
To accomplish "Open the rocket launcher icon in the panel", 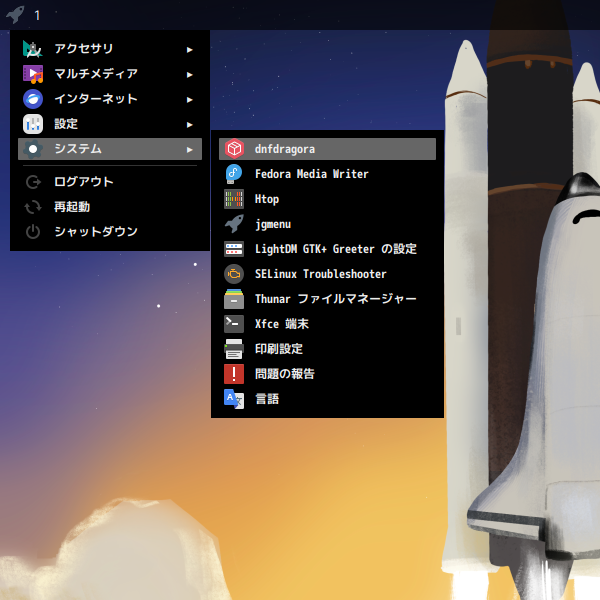I will (15, 15).
